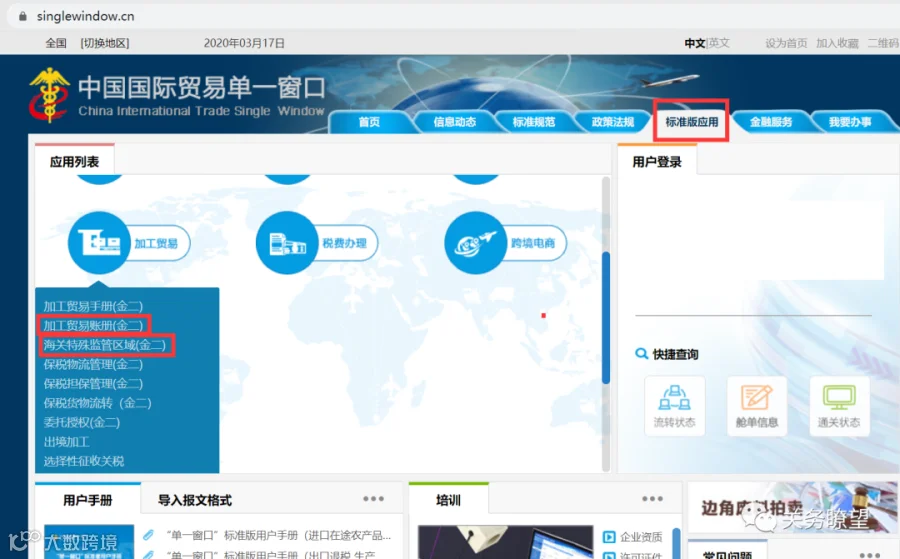Expand more options in 培训 panel
Viewport: 900px width, 559px height.
click(652, 499)
